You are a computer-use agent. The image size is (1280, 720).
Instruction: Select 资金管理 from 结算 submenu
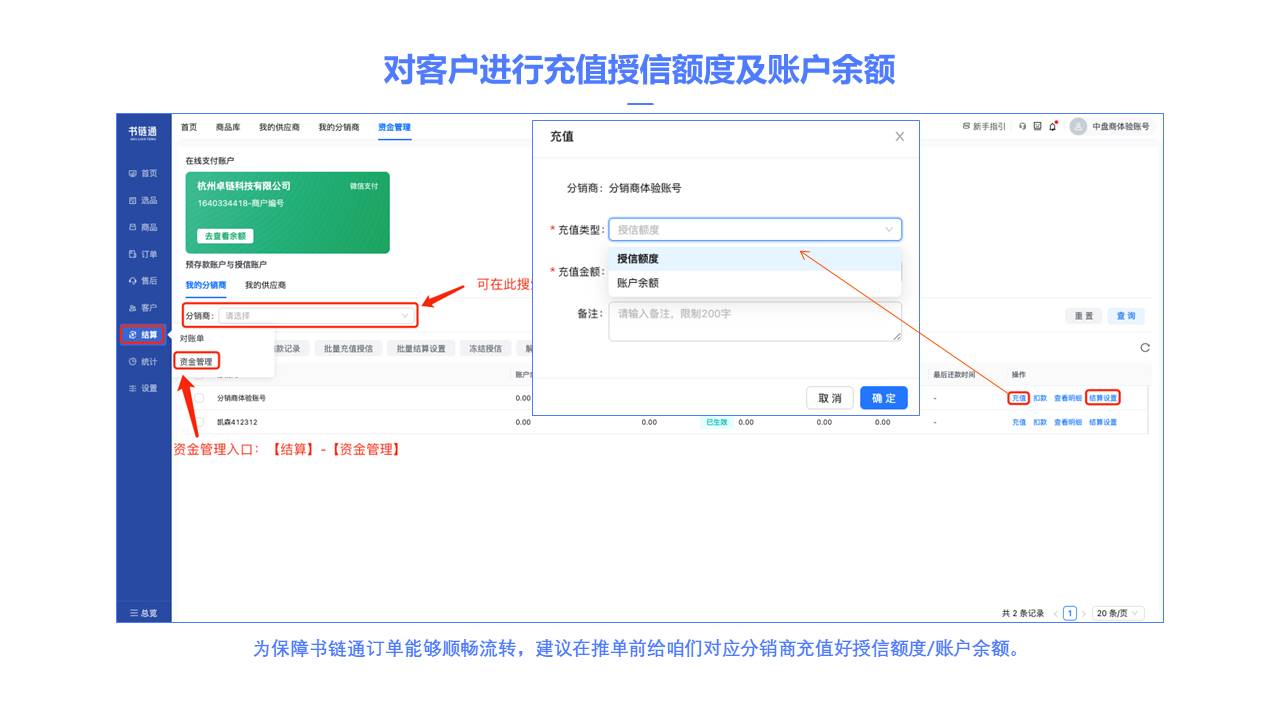coord(196,361)
